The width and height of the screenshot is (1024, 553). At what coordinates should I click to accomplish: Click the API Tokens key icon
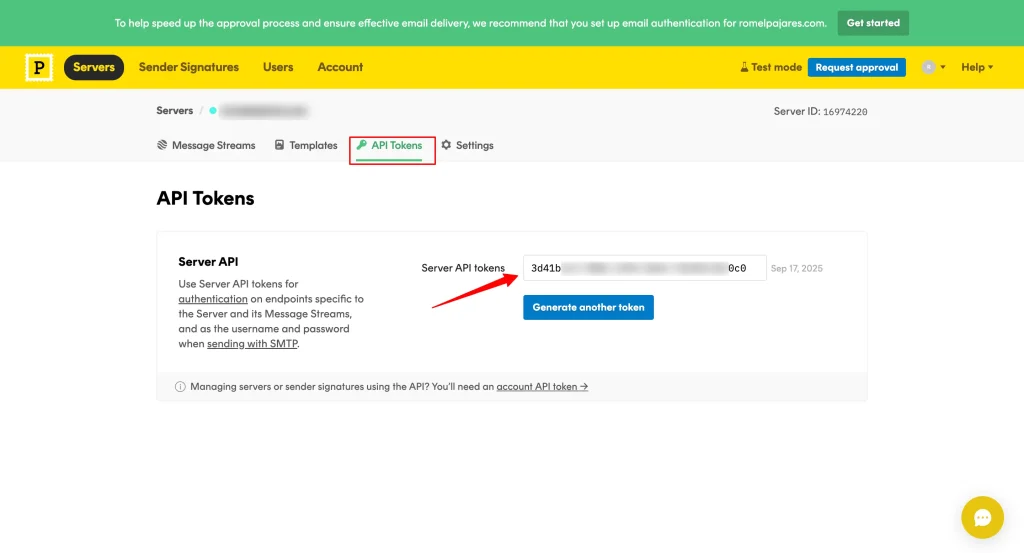click(x=362, y=145)
